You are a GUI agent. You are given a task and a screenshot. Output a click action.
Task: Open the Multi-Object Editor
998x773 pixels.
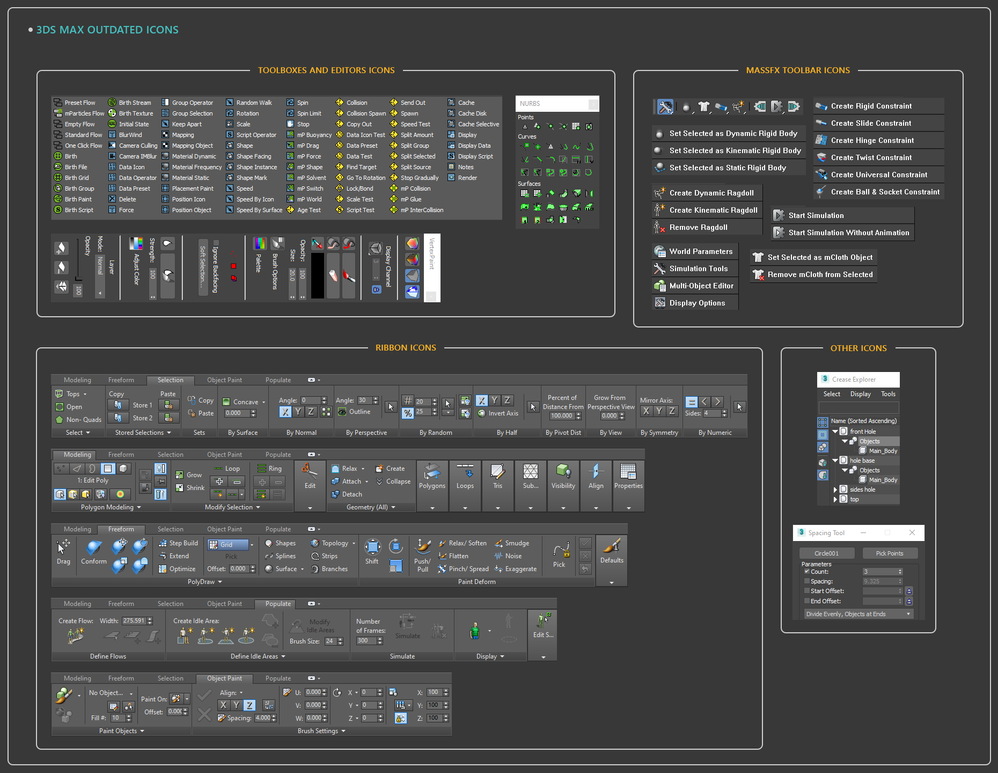coord(694,286)
